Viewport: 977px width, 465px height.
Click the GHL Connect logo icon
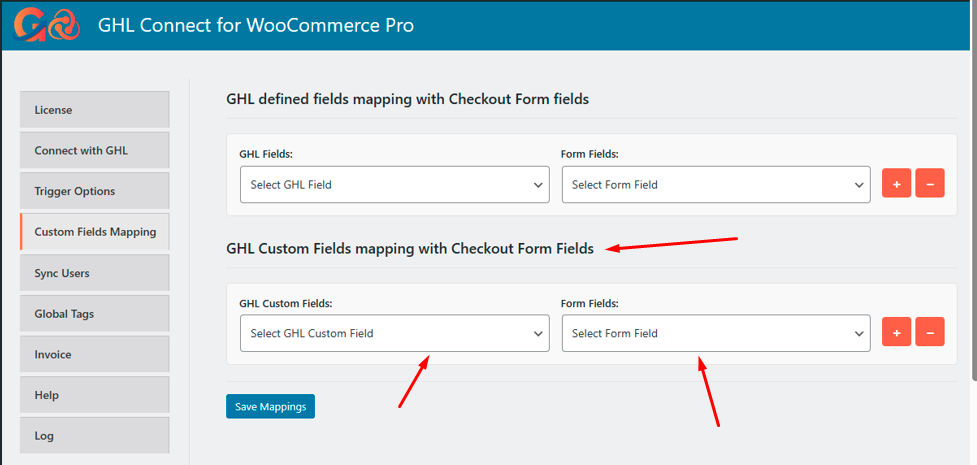coord(45,25)
